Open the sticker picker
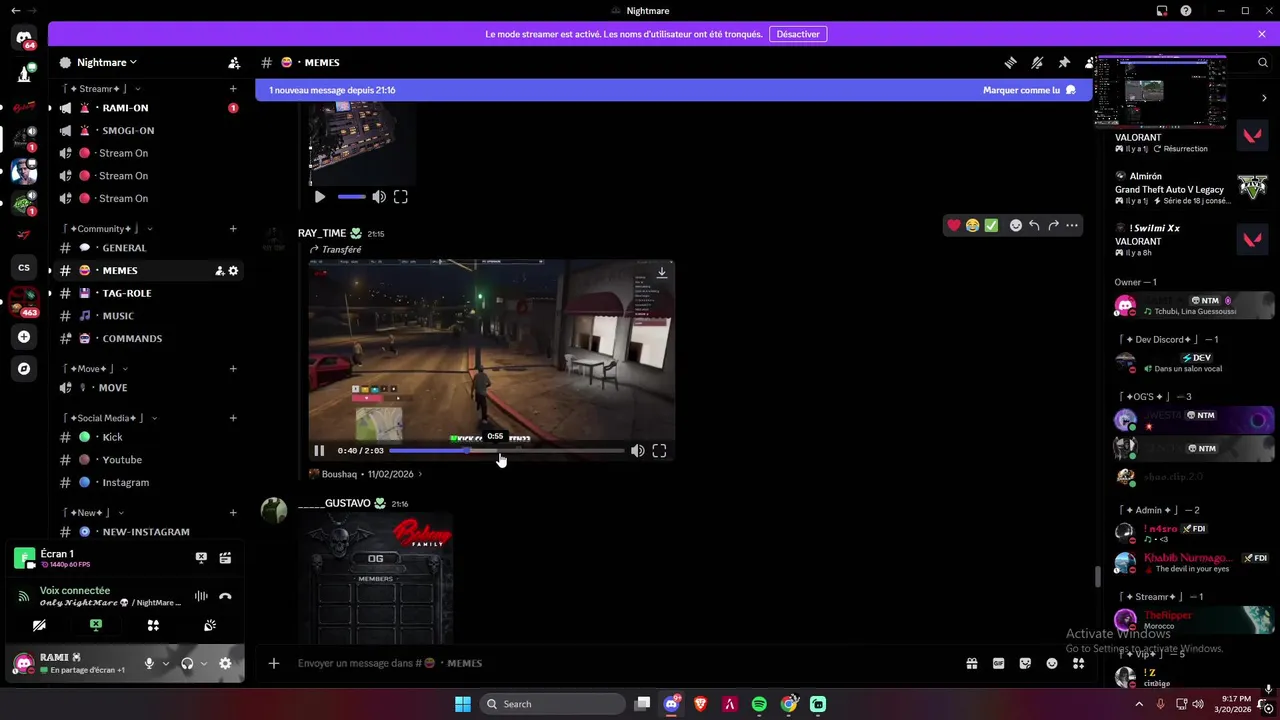 point(1025,663)
